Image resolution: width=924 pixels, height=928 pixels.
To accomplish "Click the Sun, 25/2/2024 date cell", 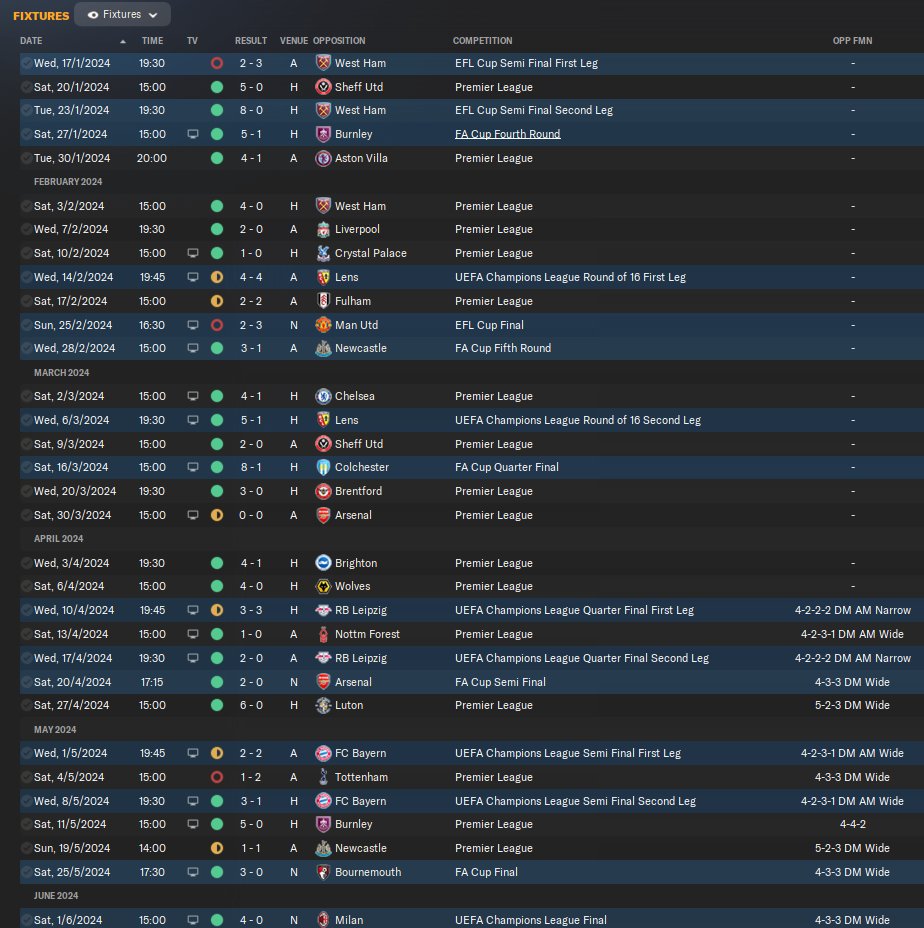I will click(73, 325).
